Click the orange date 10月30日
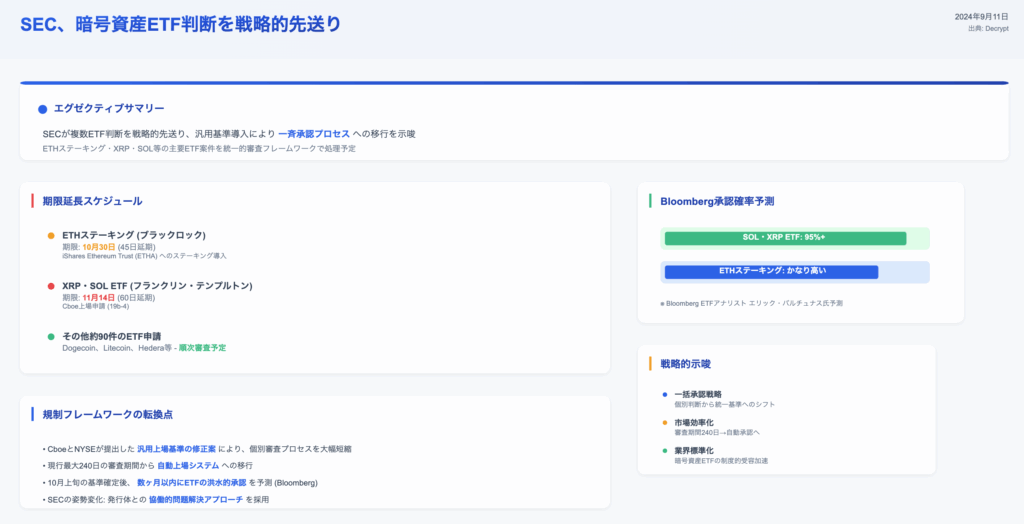The image size is (1024, 524). 99,247
